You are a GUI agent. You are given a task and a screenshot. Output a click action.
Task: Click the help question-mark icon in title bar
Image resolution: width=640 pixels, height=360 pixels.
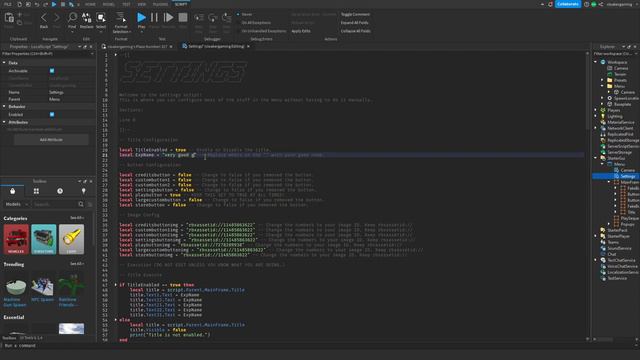tap(587, 4)
